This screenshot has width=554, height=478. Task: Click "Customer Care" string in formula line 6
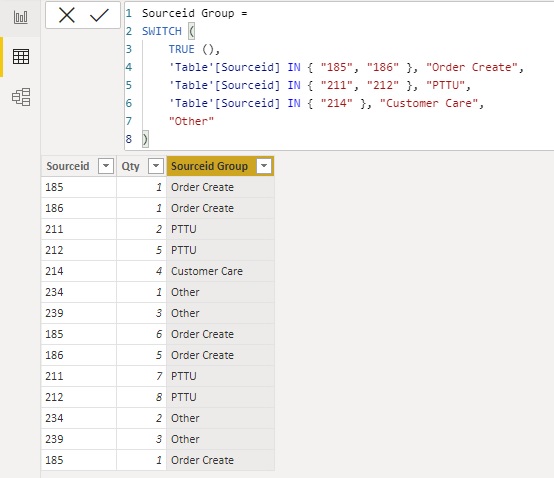429,103
